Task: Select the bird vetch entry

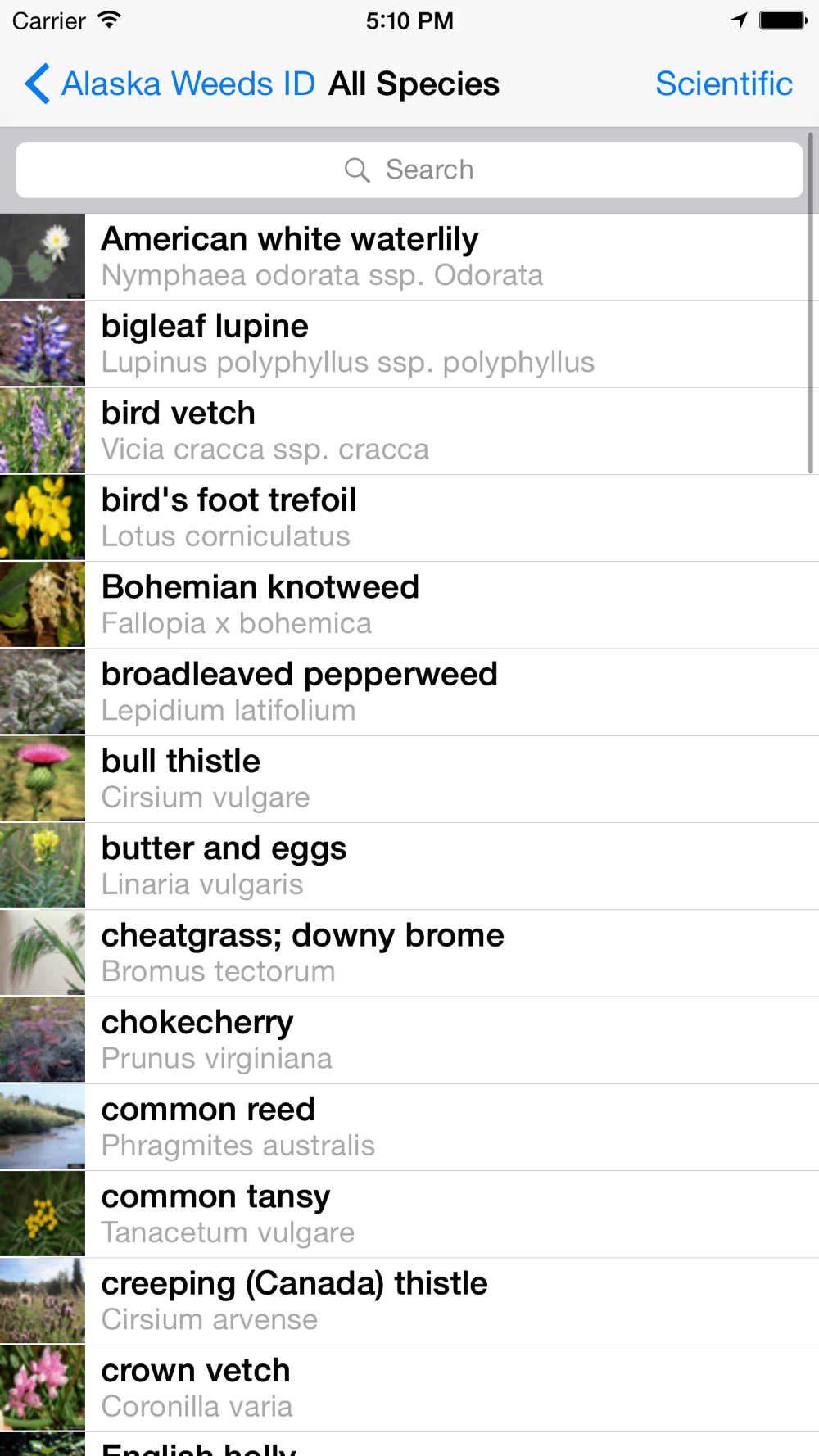Action: (x=409, y=431)
